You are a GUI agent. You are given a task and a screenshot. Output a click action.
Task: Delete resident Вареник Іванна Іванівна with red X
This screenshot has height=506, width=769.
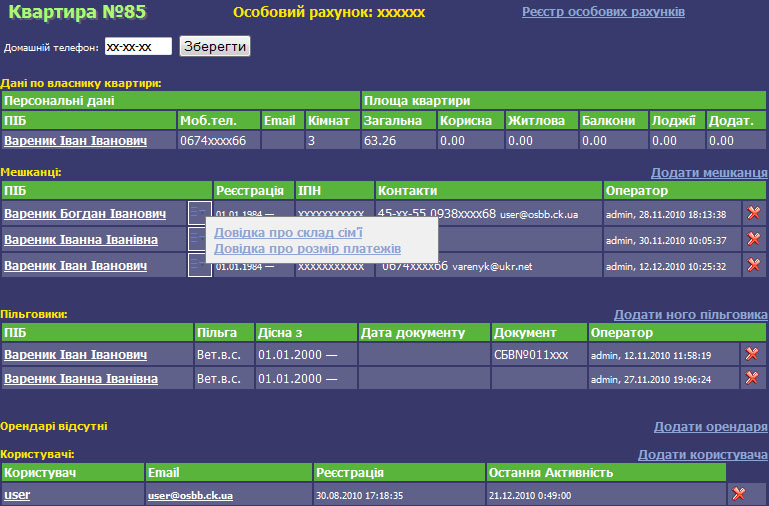point(753,239)
